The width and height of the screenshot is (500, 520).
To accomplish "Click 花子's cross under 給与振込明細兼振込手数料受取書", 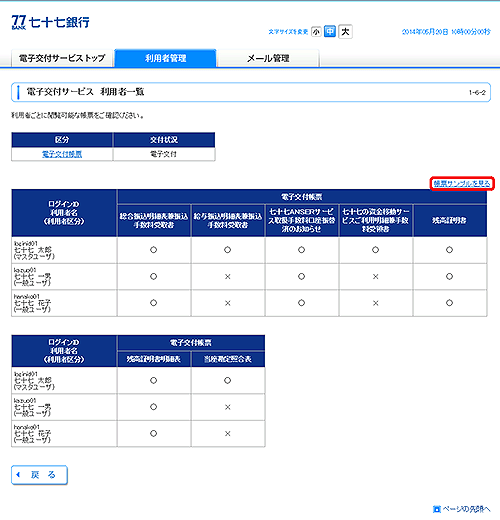I will (x=228, y=303).
